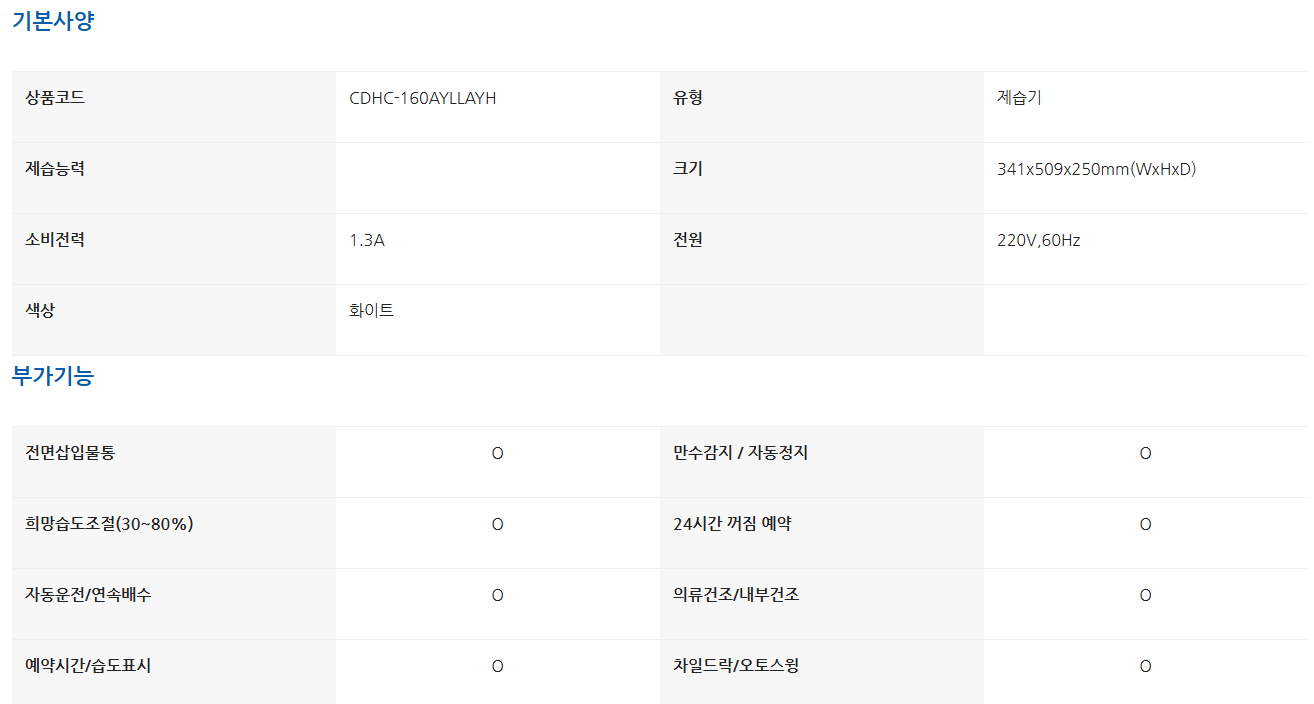This screenshot has height=704, width=1314.
Task: Click the 제습능력 label cell
Action: (55, 169)
